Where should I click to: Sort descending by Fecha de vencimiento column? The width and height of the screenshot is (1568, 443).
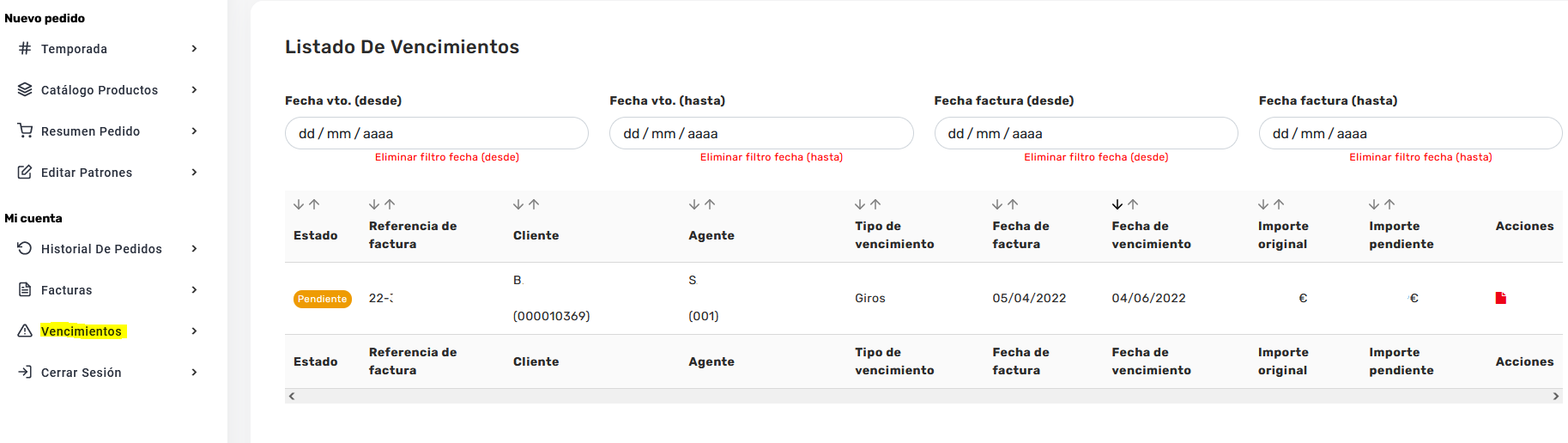tap(1117, 204)
